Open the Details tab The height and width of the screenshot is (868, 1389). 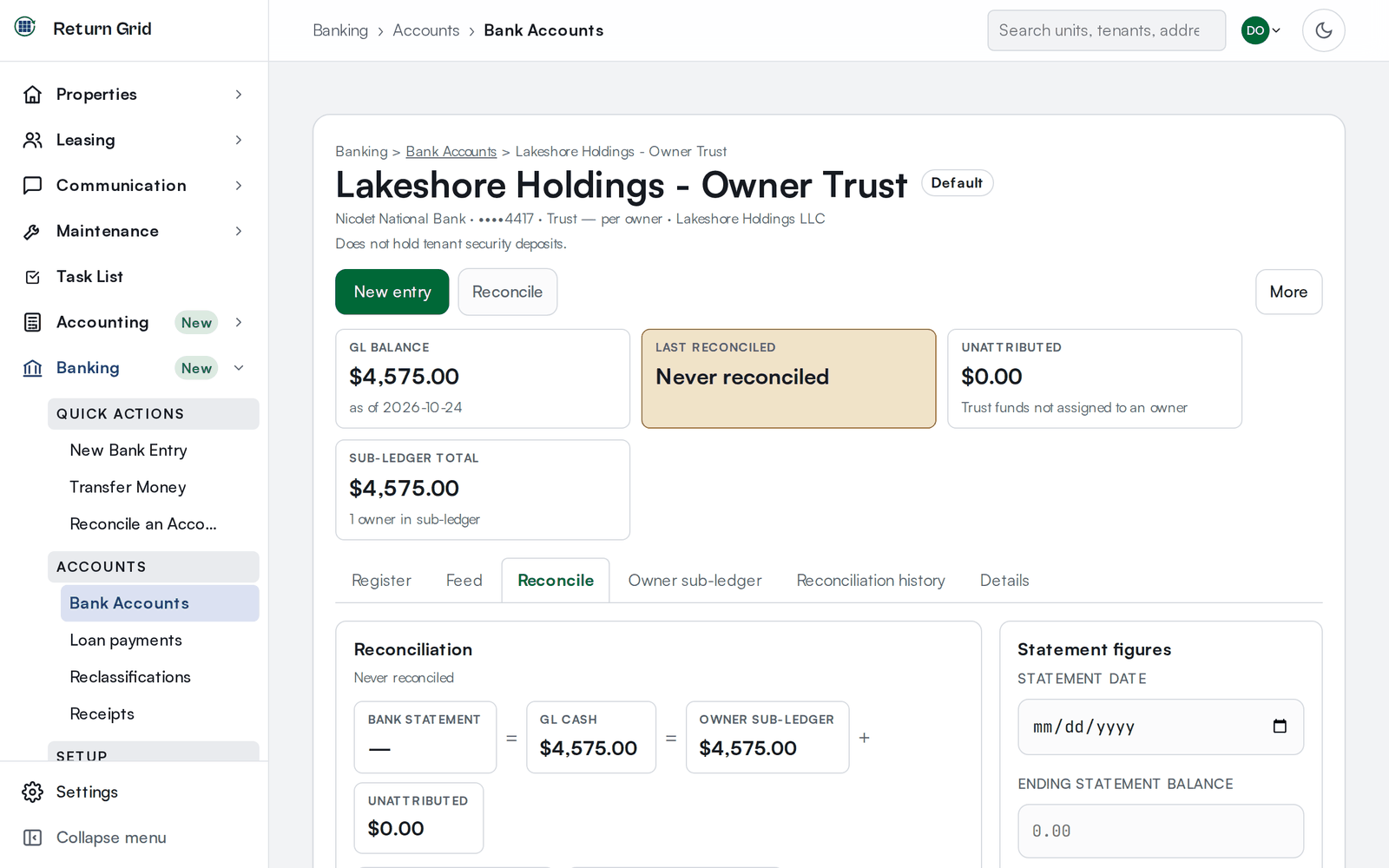1004,581
